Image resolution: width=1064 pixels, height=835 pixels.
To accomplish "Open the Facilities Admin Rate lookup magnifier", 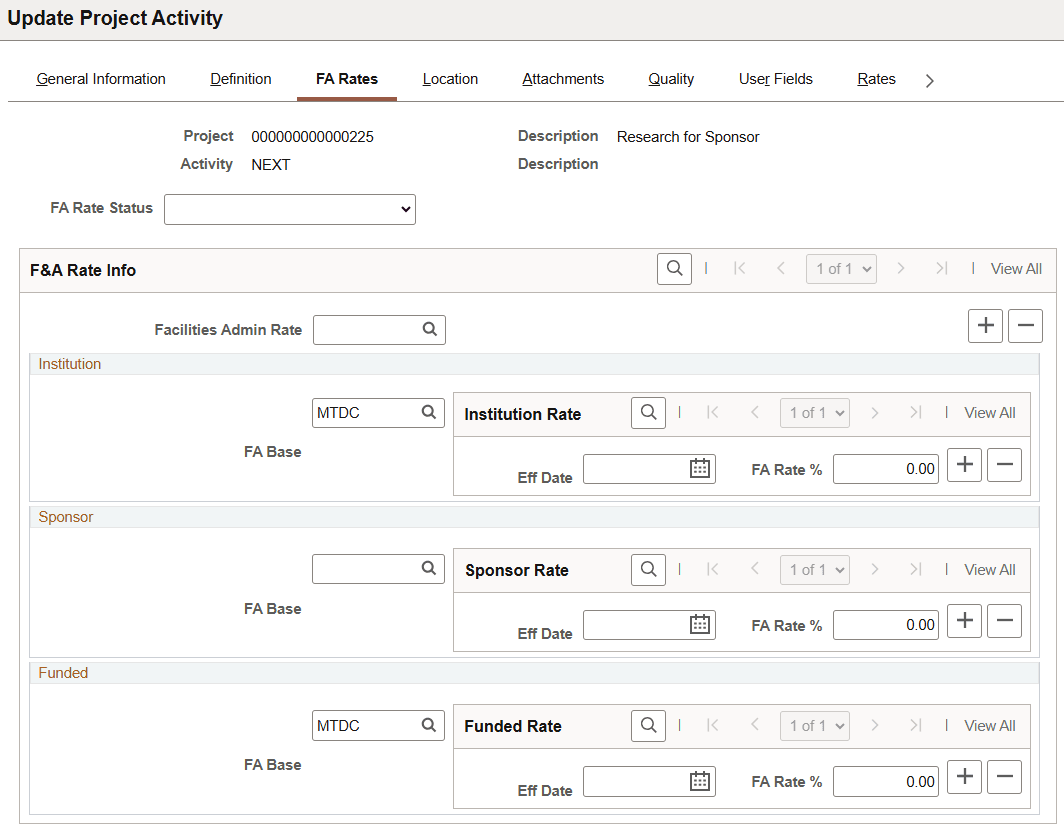I will coord(430,329).
